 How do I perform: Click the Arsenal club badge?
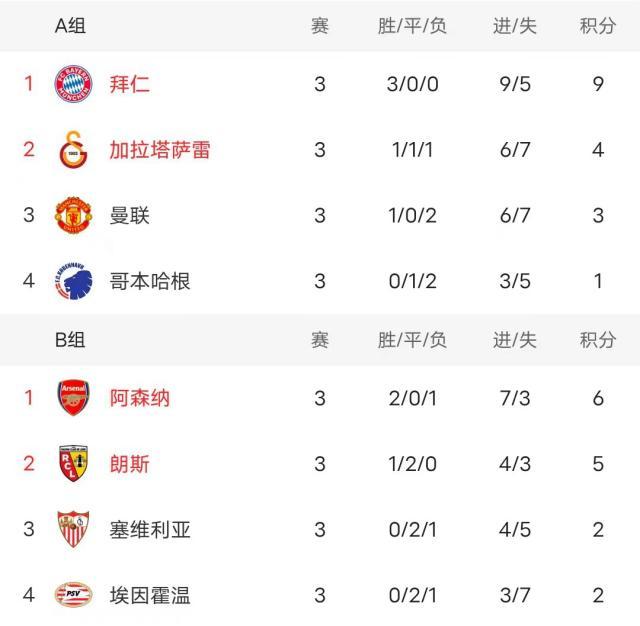coord(76,398)
